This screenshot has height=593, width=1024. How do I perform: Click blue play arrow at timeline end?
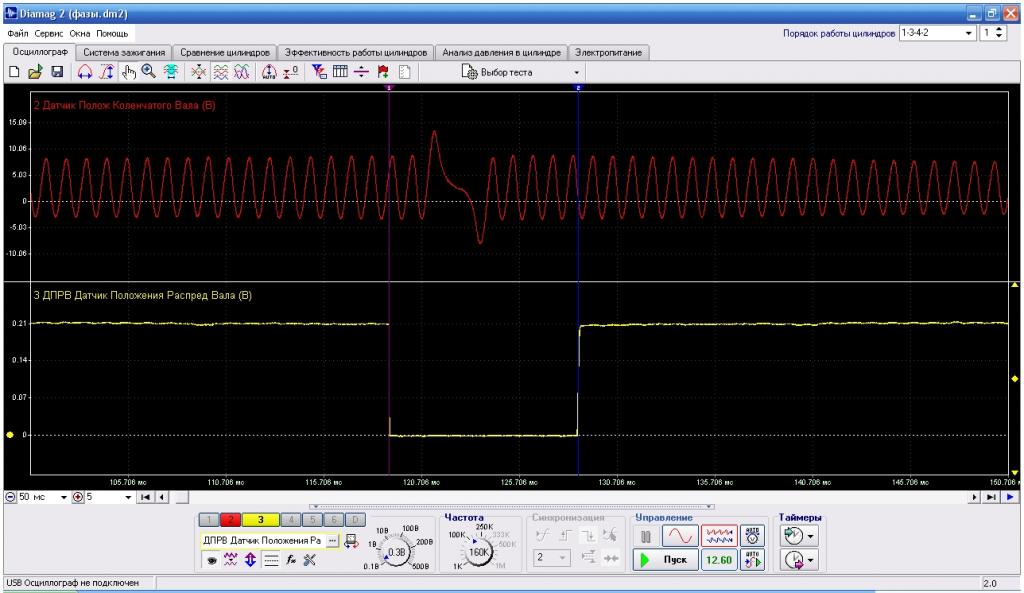[1010, 497]
